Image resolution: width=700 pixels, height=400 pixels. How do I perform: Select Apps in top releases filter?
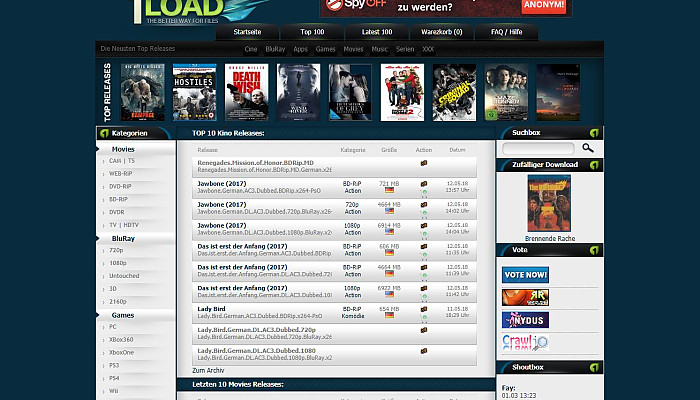(x=300, y=49)
